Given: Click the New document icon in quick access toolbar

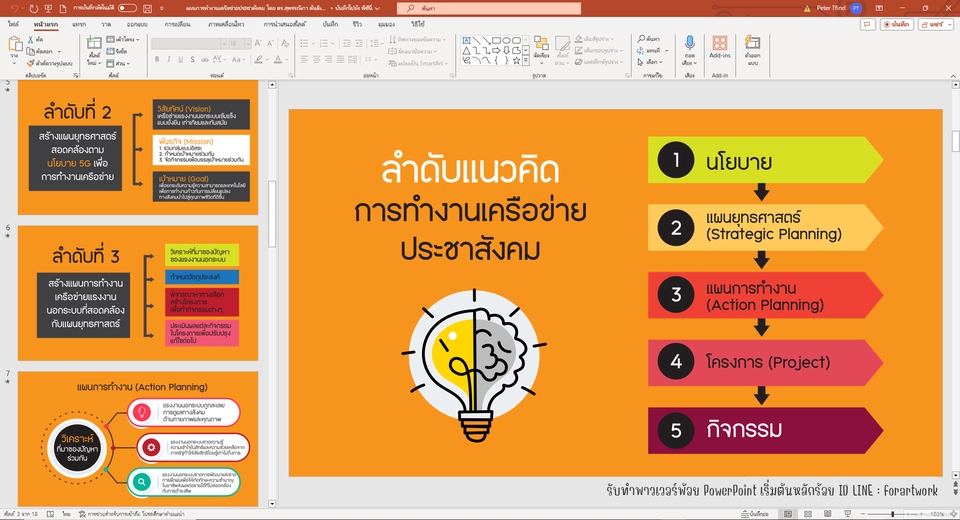Looking at the screenshot, I should coord(62,8).
